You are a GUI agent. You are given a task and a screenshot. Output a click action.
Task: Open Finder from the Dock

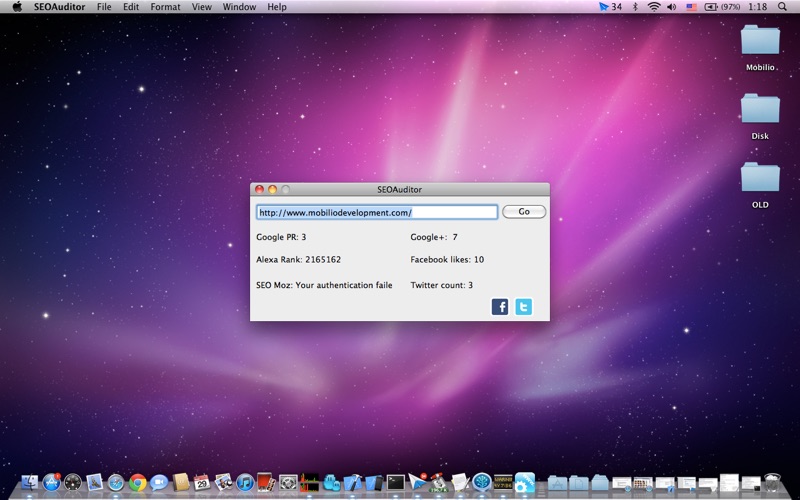(30, 482)
